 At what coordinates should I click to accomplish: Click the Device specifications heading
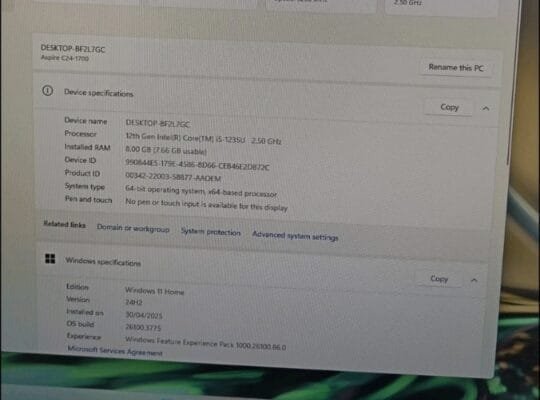click(x=98, y=93)
